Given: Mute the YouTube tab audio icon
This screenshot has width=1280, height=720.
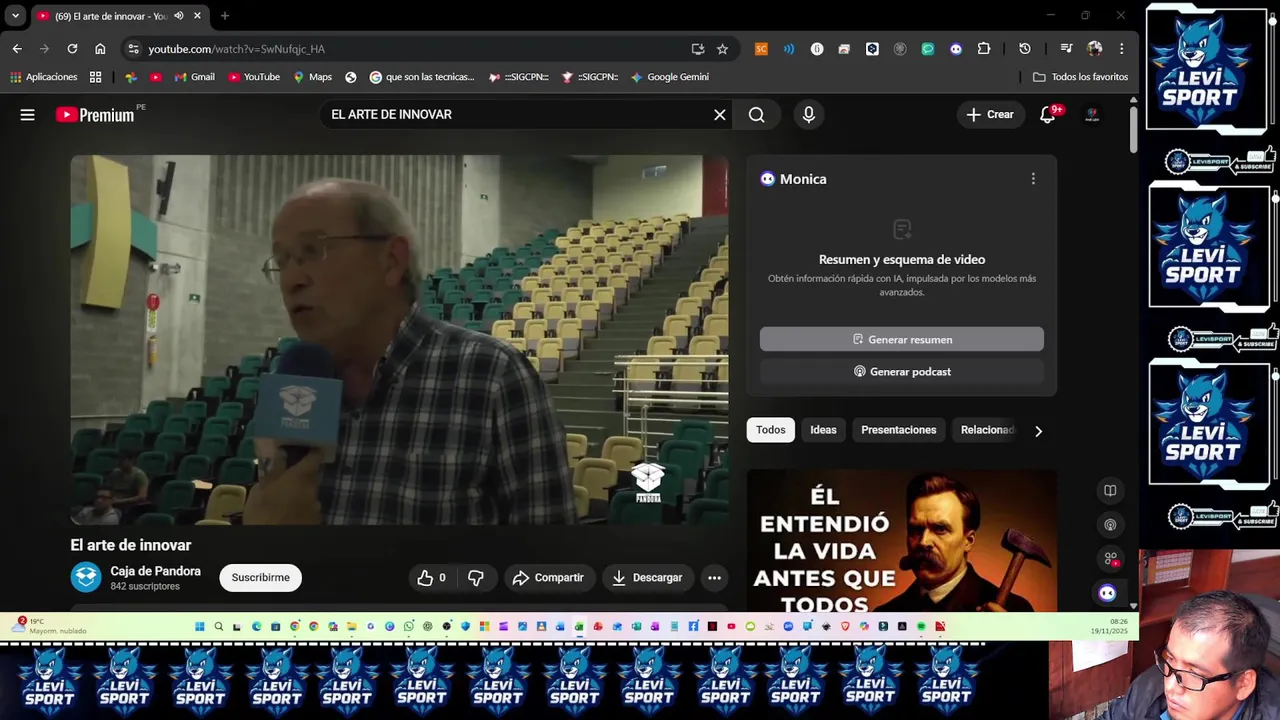Looking at the screenshot, I should 179,16.
